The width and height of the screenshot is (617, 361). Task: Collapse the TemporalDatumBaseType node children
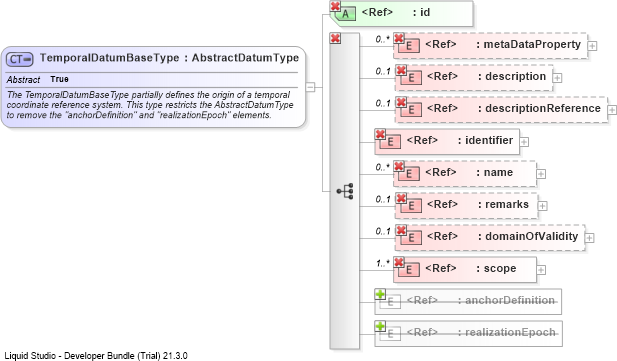(x=310, y=87)
